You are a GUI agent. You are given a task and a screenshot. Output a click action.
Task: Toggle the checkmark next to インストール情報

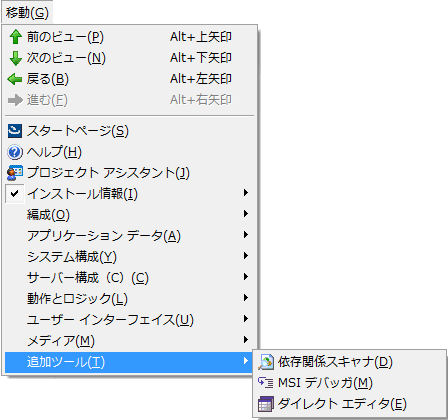point(15,193)
